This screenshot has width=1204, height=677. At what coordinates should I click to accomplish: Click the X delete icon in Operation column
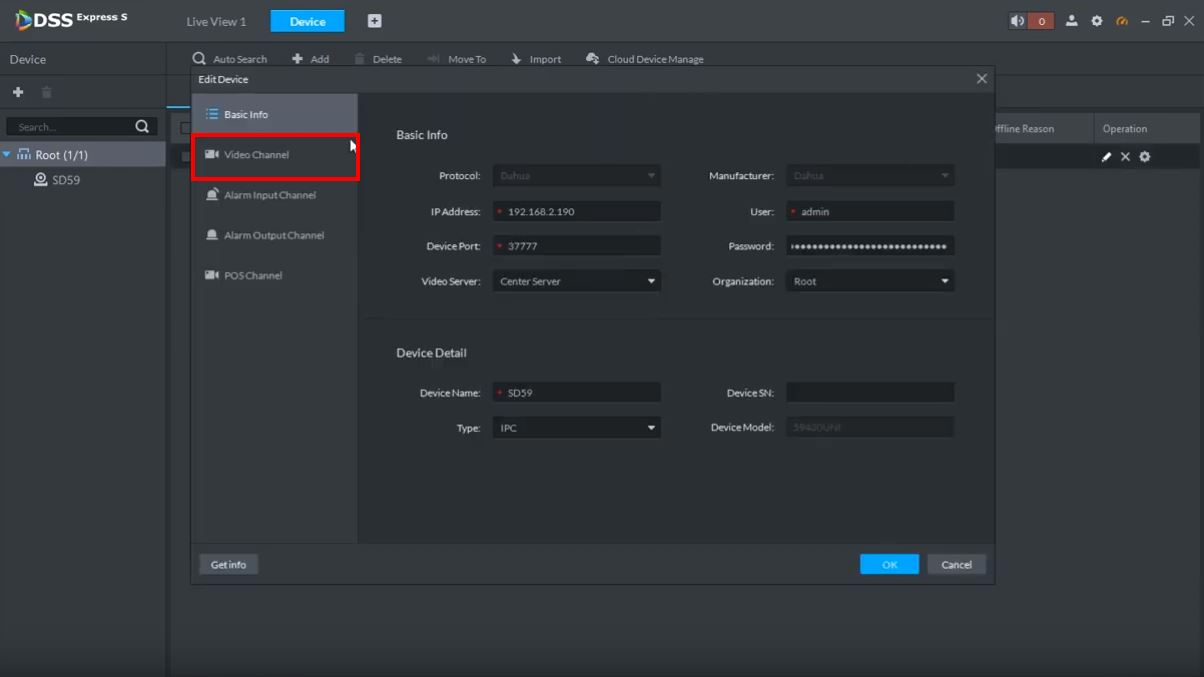coord(1125,157)
